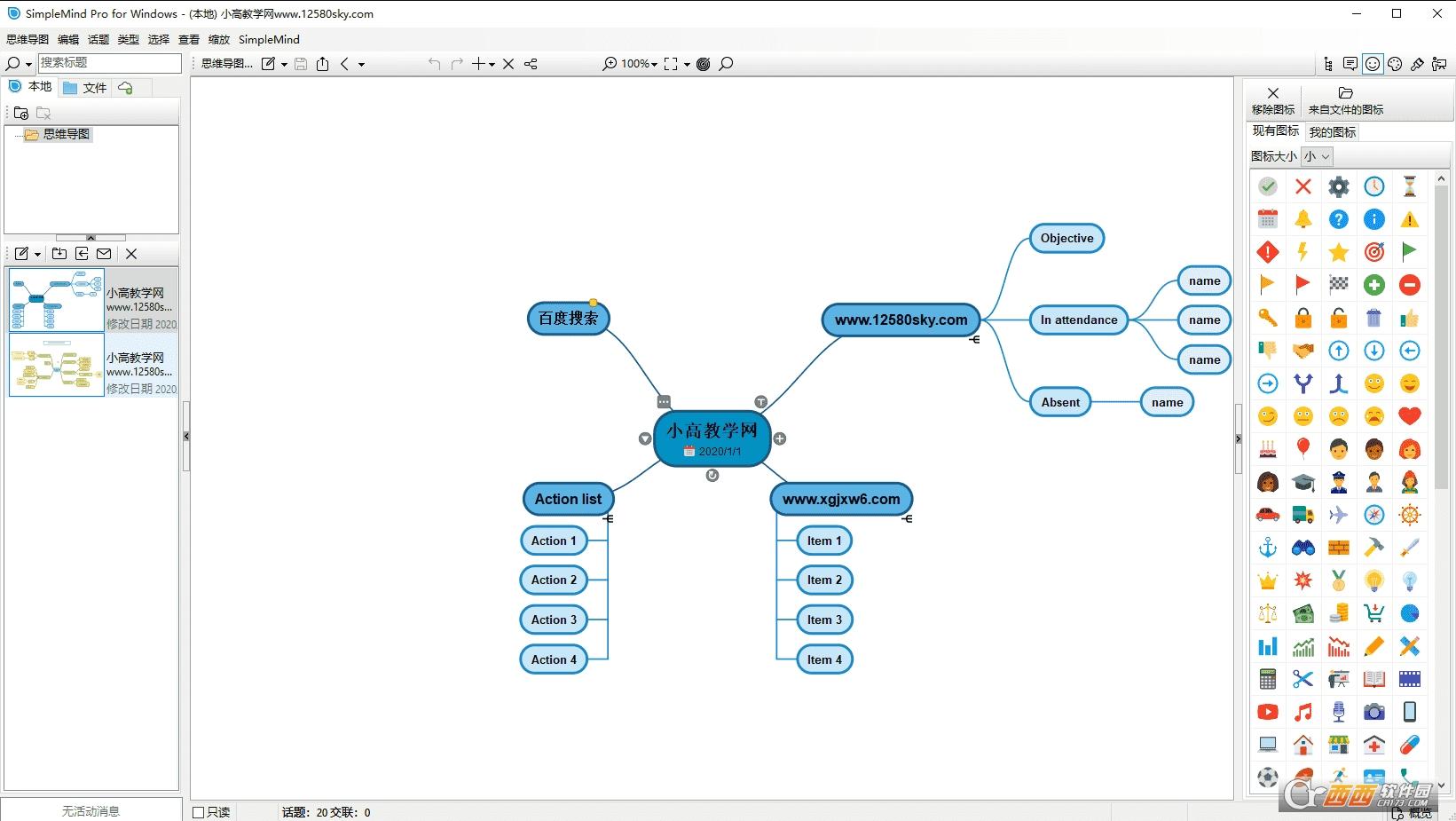Toggle the 只读 read-only checkbox
The height and width of the screenshot is (821, 1456).
[x=199, y=812]
